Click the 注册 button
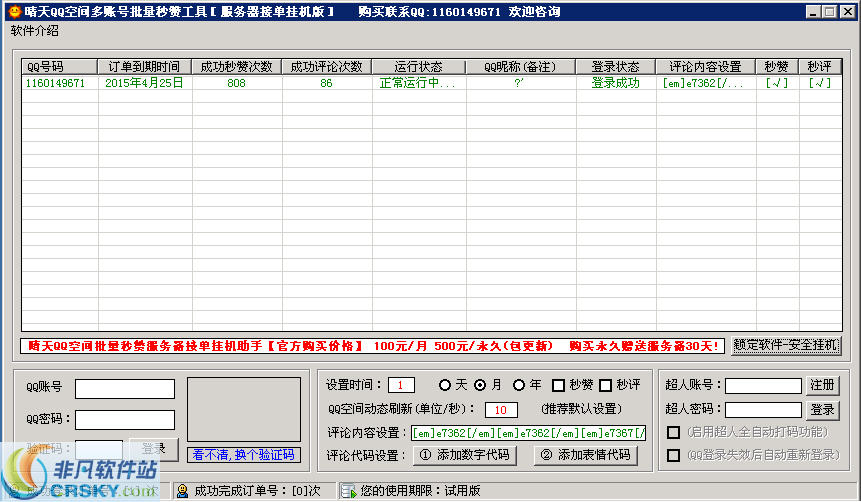Screen dimensions: 861x502 pyautogui.click(x=822, y=385)
